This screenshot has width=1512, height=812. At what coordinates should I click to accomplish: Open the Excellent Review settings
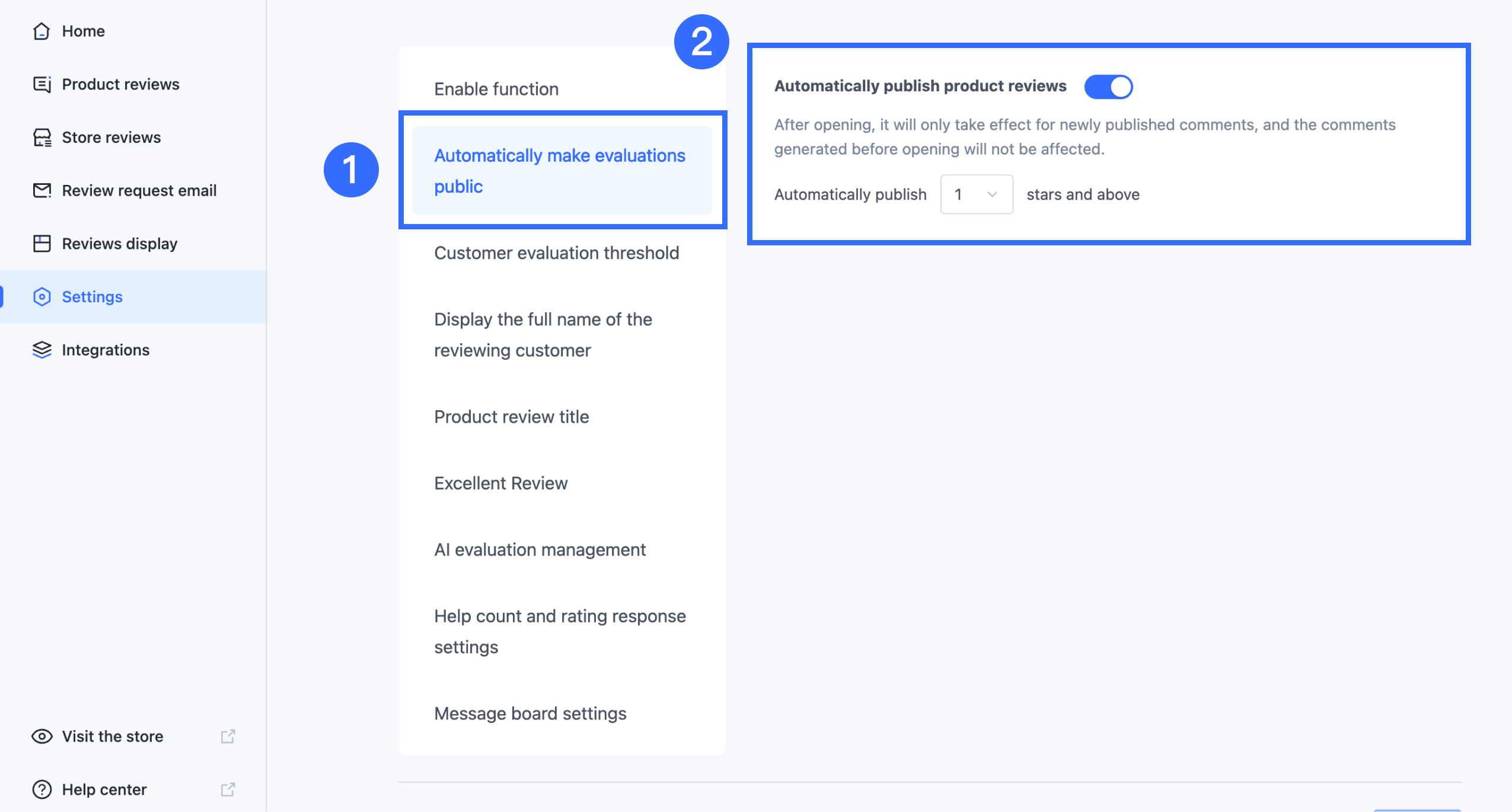500,483
